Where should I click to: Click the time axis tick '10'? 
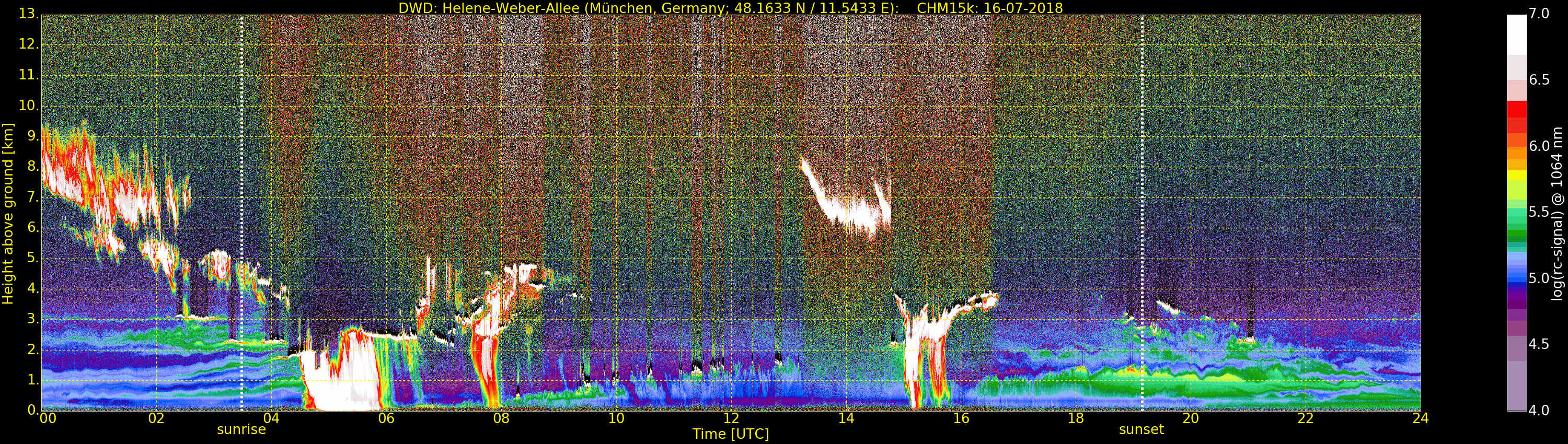pyautogui.click(x=617, y=418)
